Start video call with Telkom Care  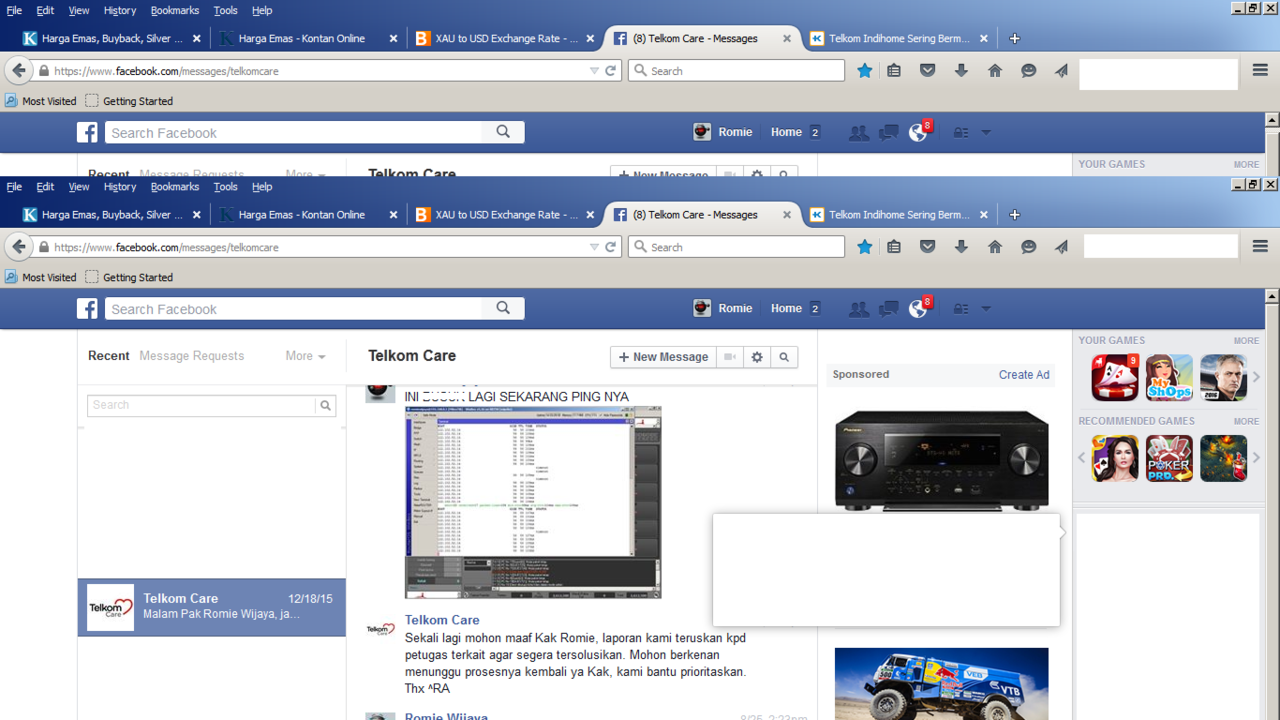tap(730, 357)
